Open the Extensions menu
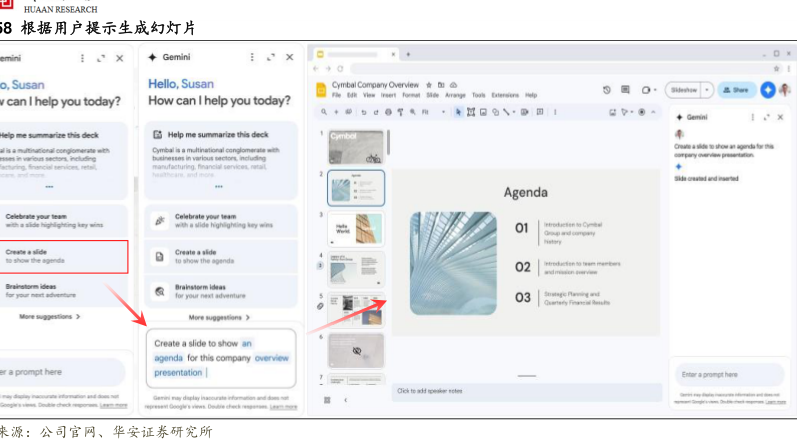The height and width of the screenshot is (442, 797). 505,95
